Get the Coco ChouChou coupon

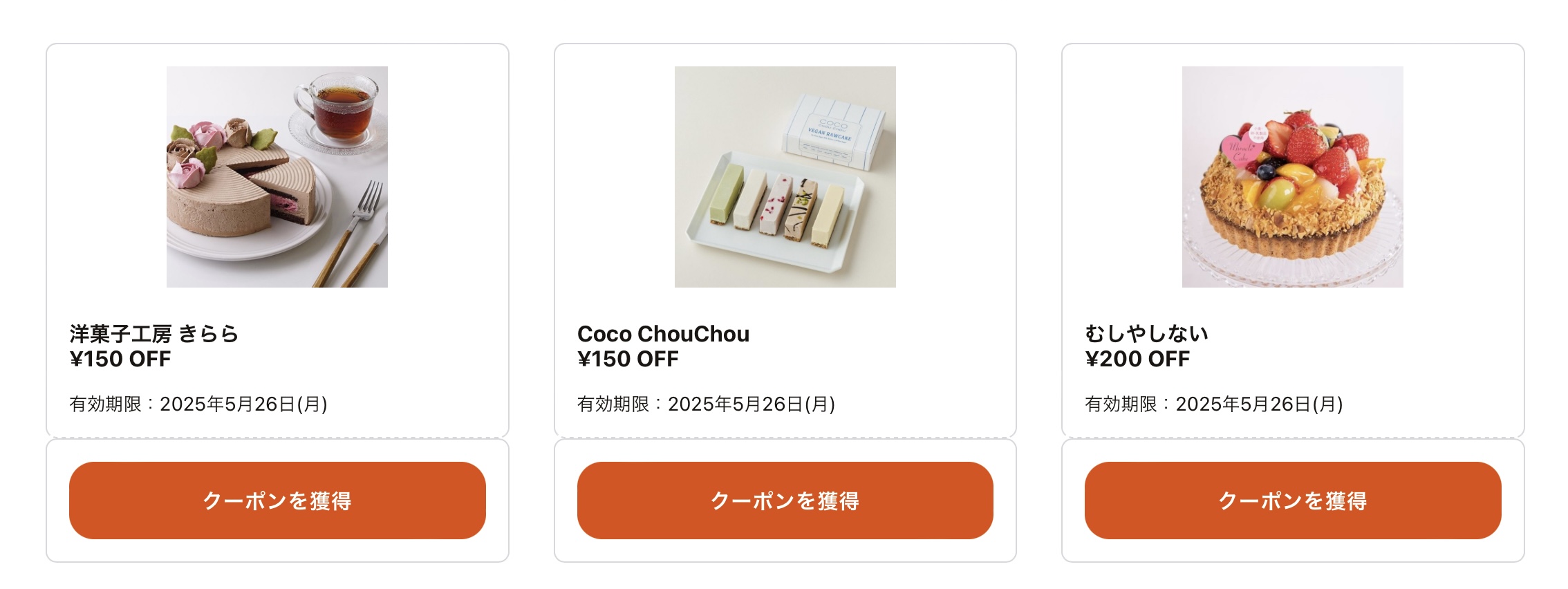pyautogui.click(x=785, y=501)
